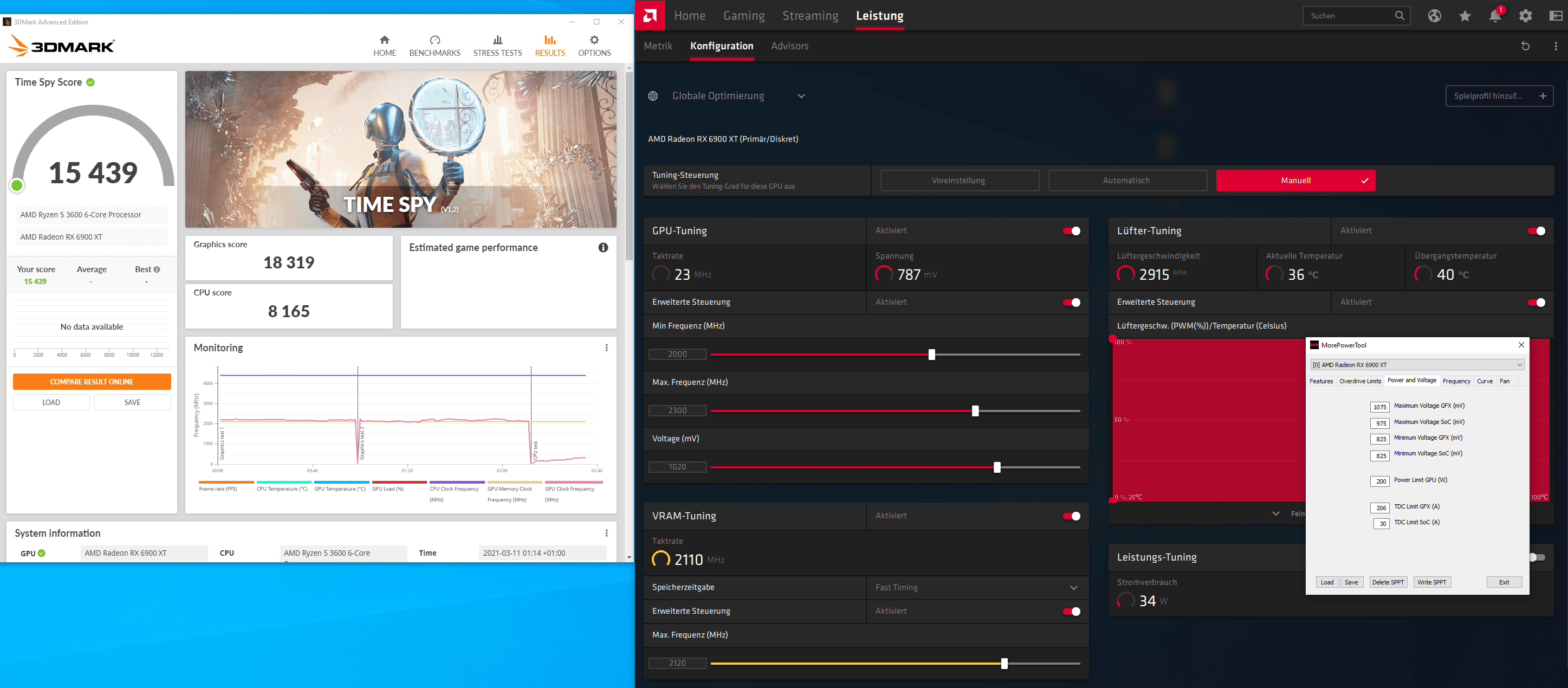Open the Advisors sub-tab
The image size is (1568, 688).
pyautogui.click(x=789, y=46)
